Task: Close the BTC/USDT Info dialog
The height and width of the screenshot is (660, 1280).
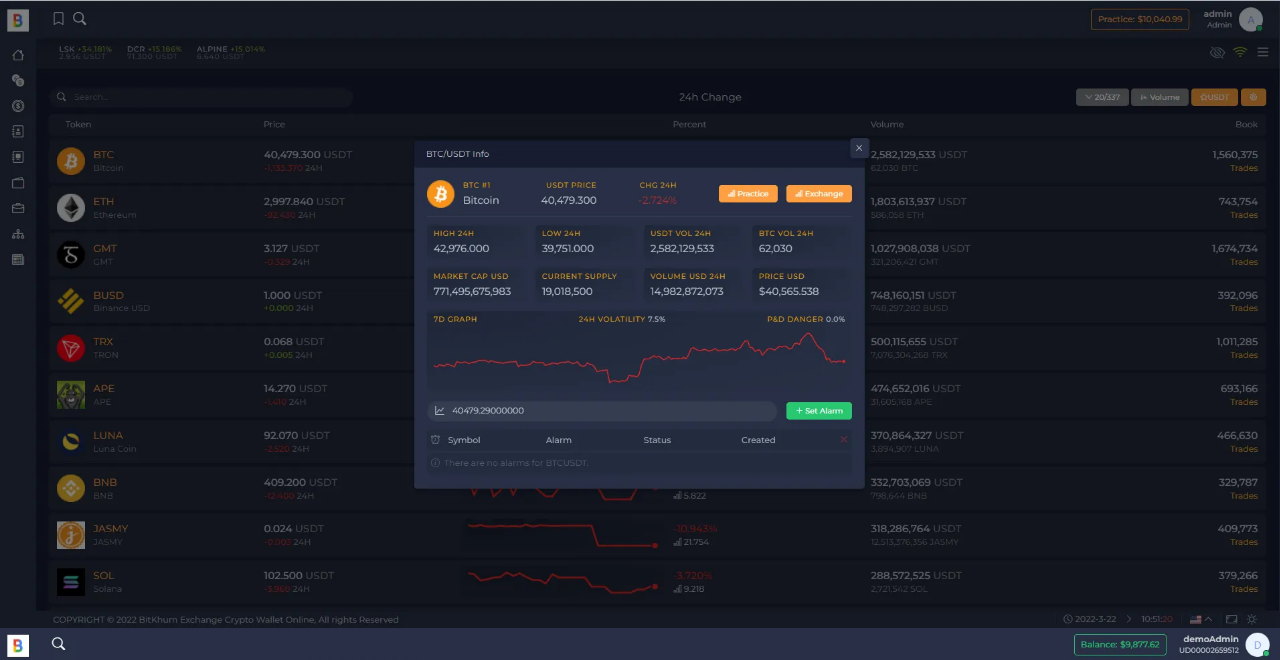Action: coord(858,148)
